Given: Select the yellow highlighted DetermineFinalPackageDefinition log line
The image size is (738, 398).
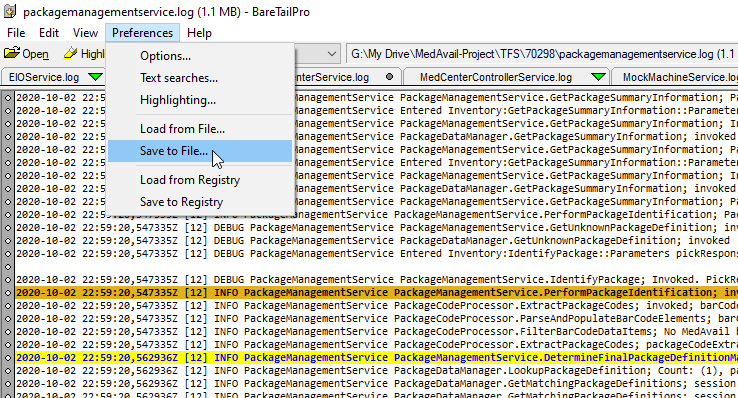Looking at the screenshot, I should coord(377,358).
